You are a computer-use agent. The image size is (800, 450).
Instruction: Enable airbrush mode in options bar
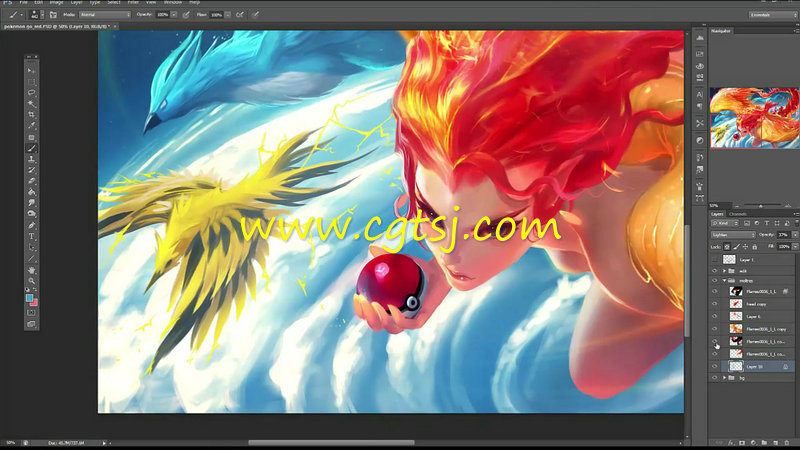240,15
